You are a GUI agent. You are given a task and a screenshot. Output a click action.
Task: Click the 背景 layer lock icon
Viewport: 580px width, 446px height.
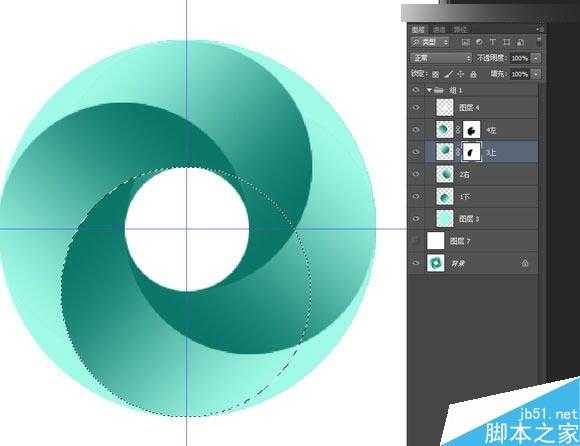(525, 263)
